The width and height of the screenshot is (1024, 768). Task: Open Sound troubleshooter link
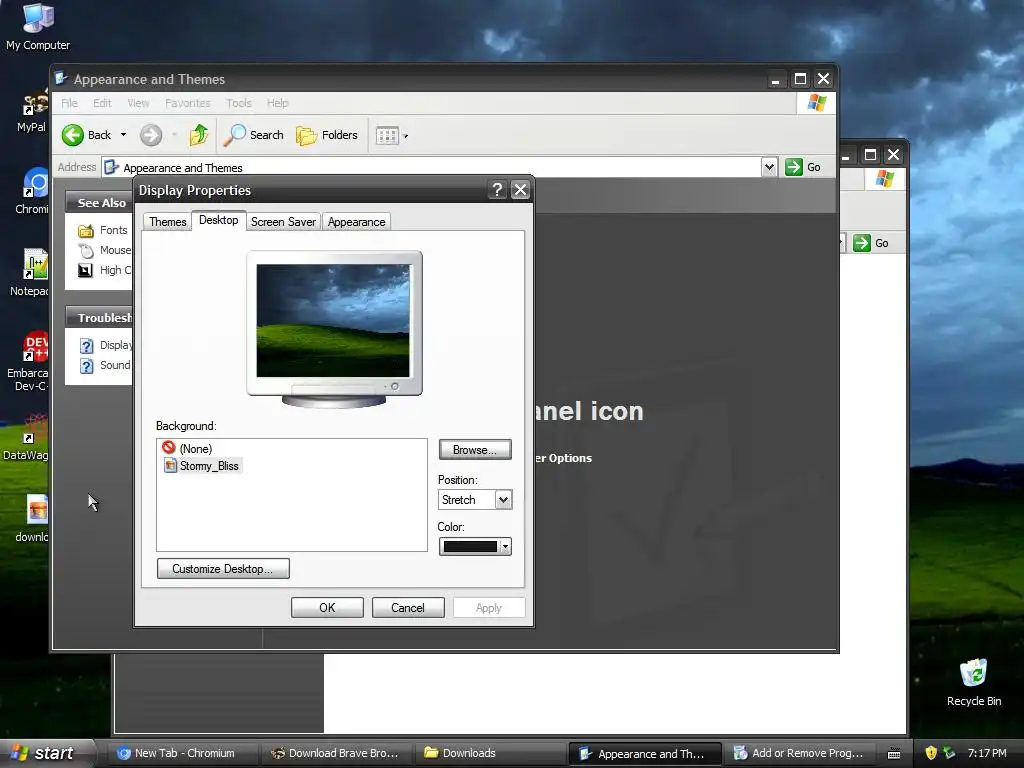tap(106, 366)
